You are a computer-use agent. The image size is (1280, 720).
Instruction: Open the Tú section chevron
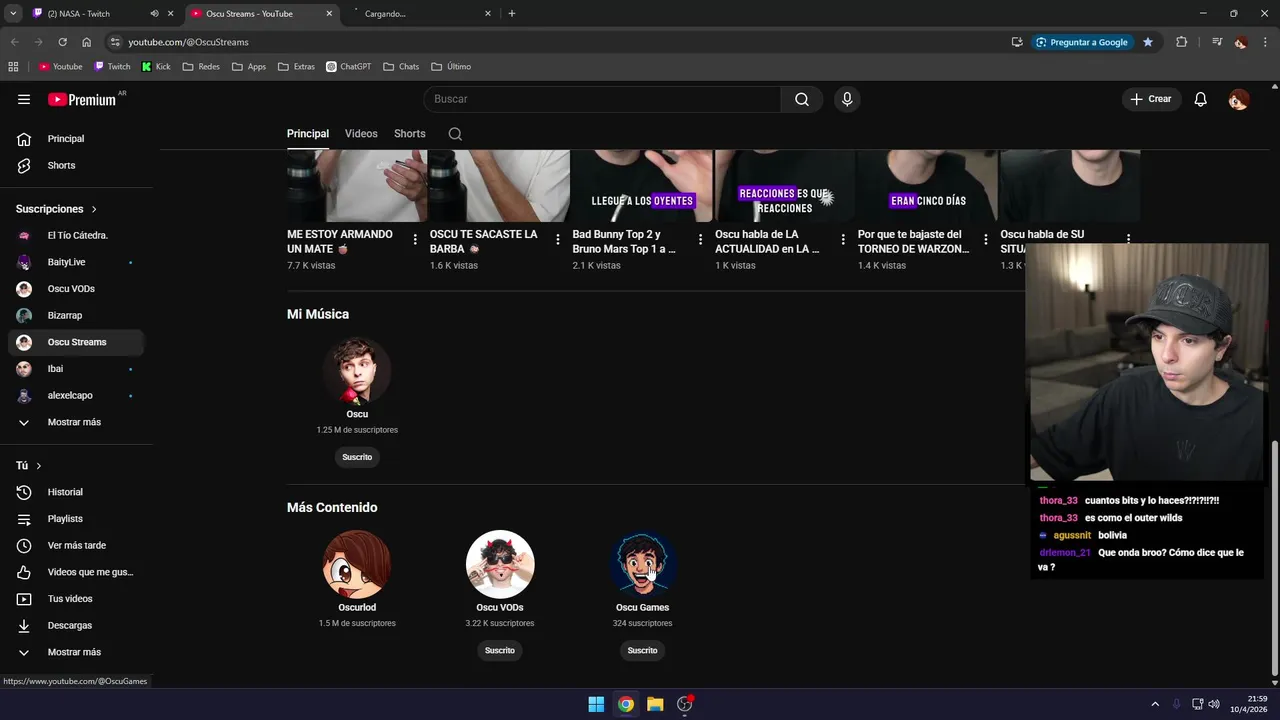pyautogui.click(x=39, y=466)
